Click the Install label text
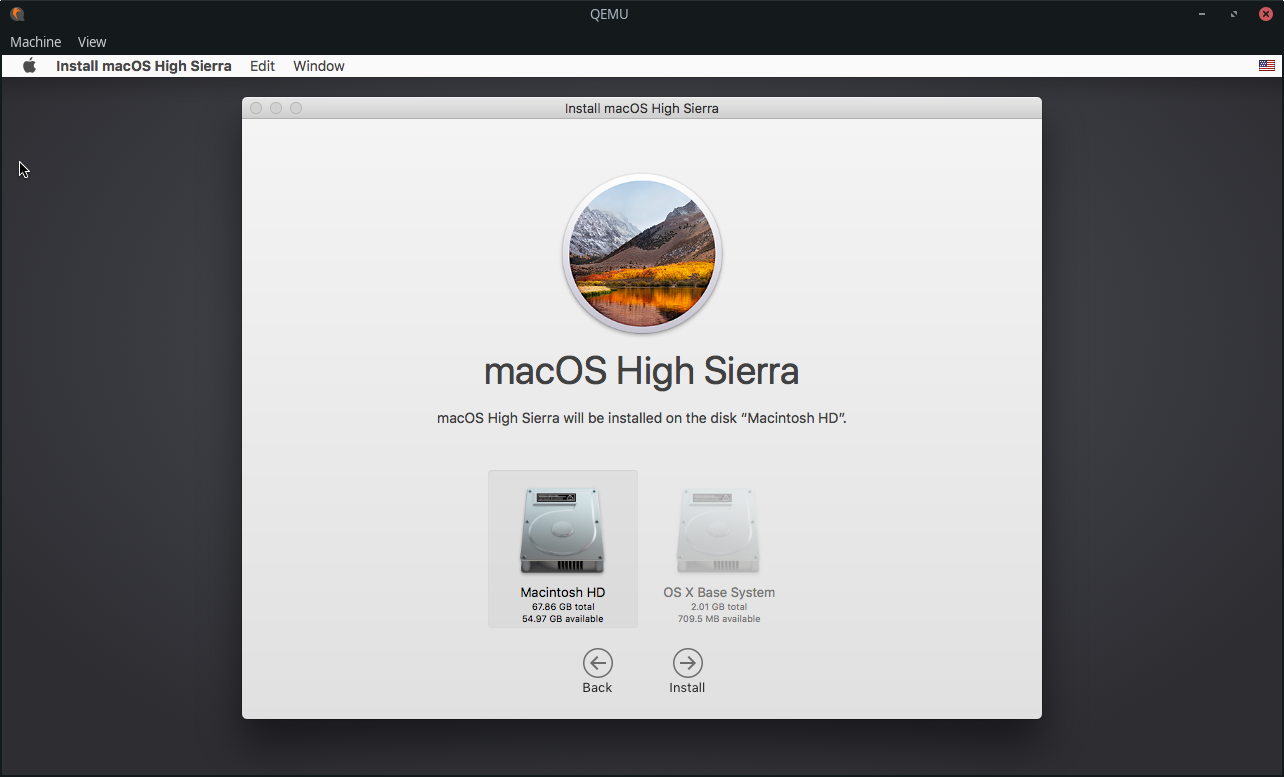The image size is (1284, 777). coord(687,688)
